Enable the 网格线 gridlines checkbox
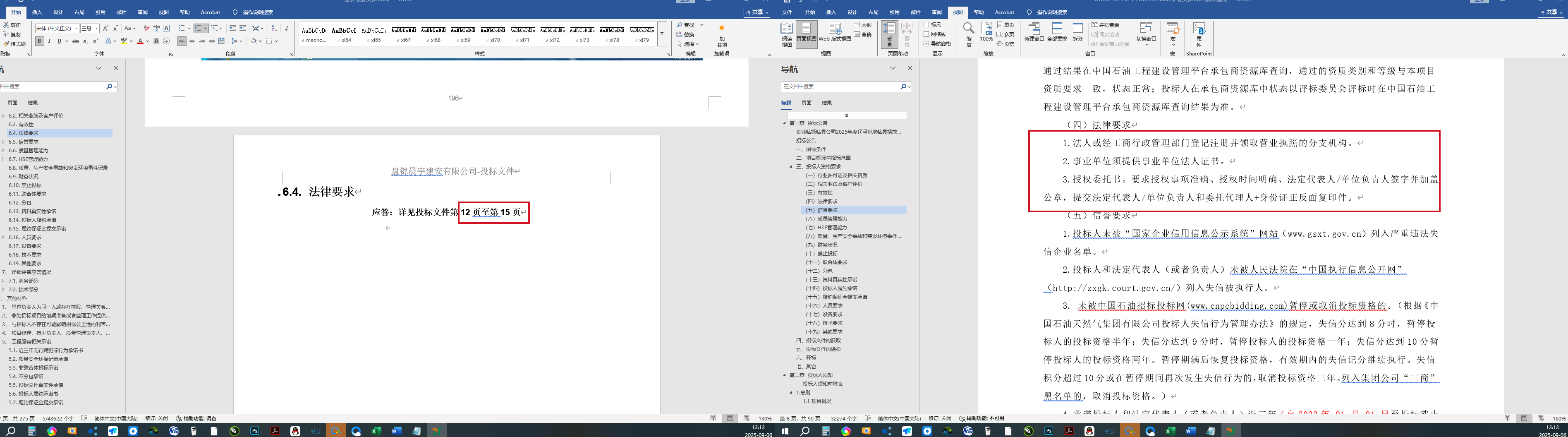Image resolution: width=1568 pixels, height=437 pixels. (x=926, y=34)
